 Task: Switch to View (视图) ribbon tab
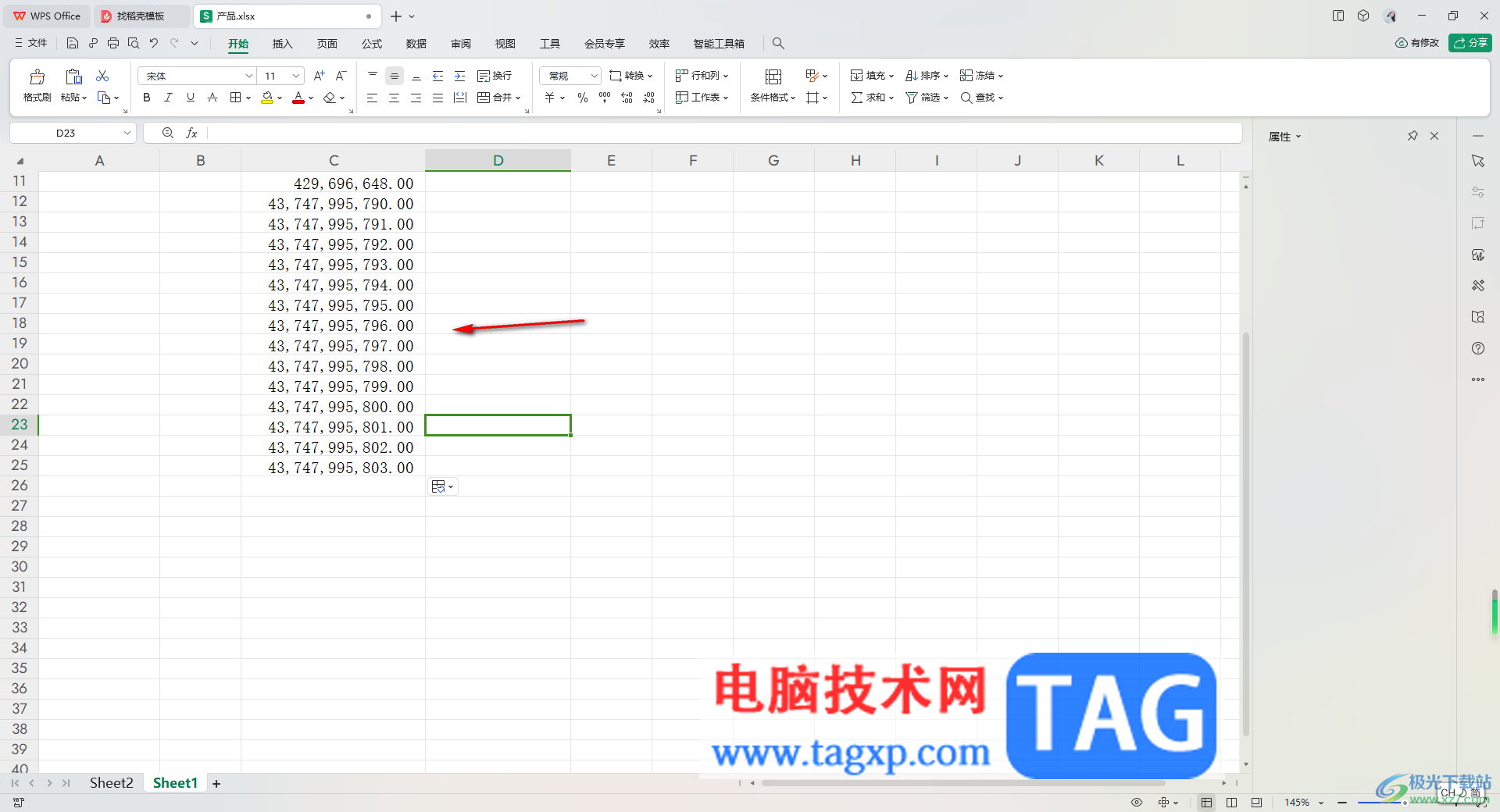coord(505,44)
